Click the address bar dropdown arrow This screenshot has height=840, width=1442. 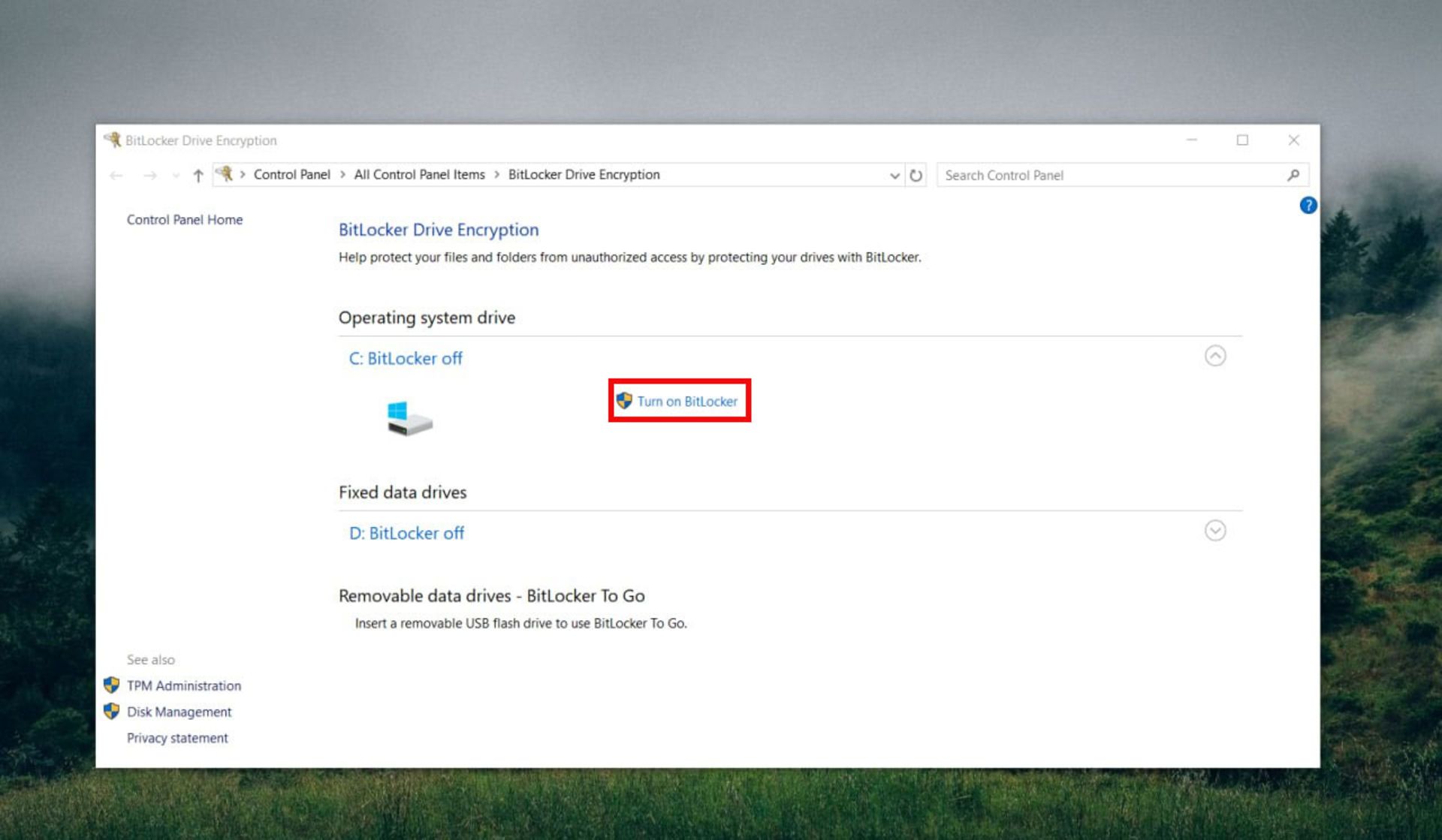(893, 174)
